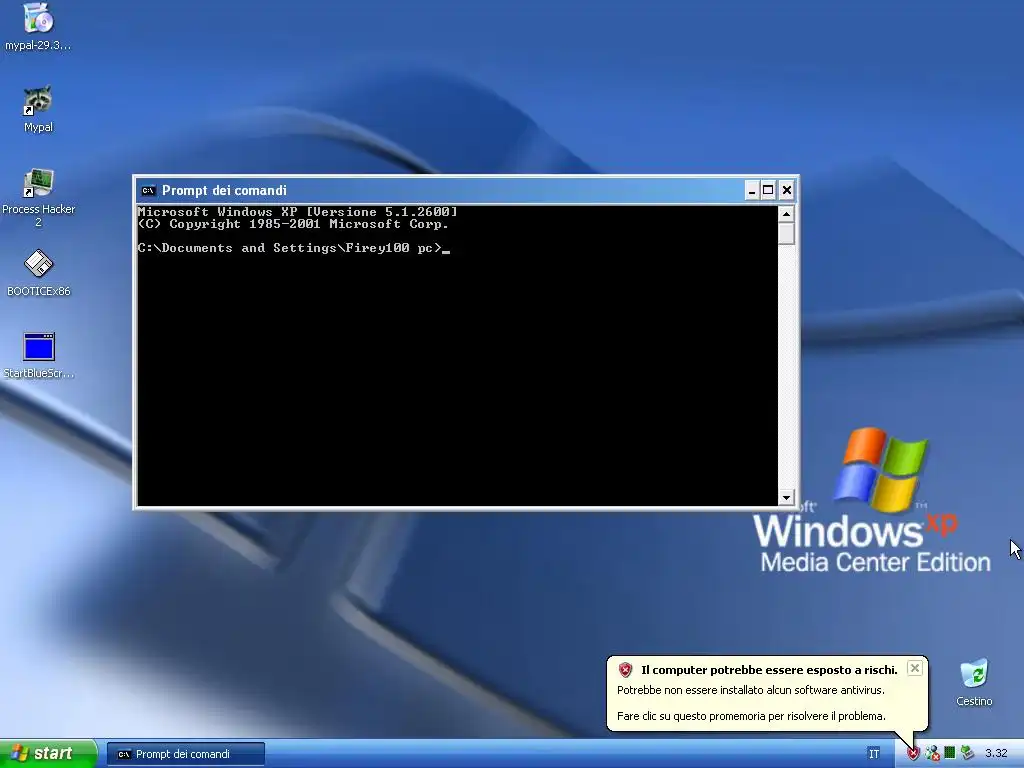
Task: Close the Prompt dei comandi window
Action: pyautogui.click(x=786, y=191)
